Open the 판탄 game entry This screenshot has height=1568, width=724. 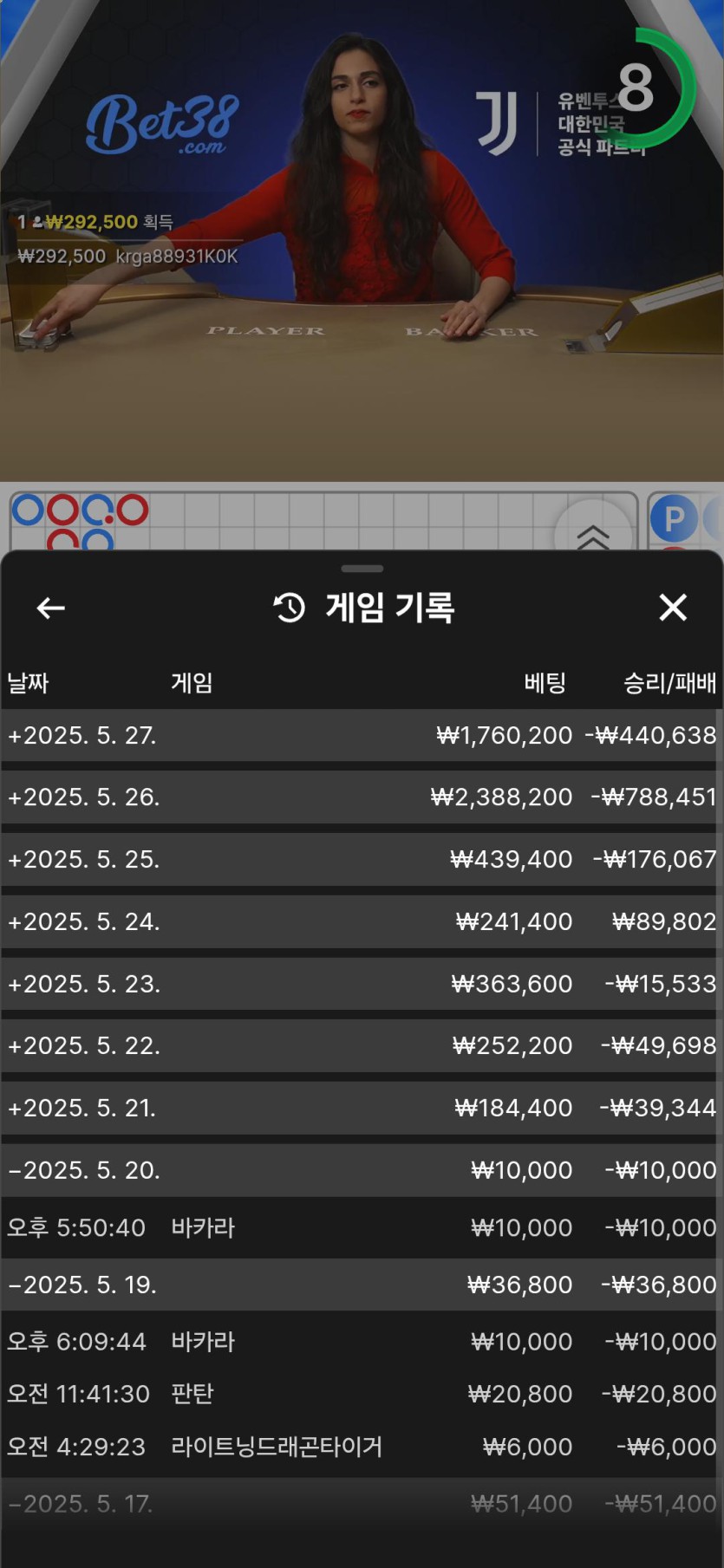point(362,1394)
